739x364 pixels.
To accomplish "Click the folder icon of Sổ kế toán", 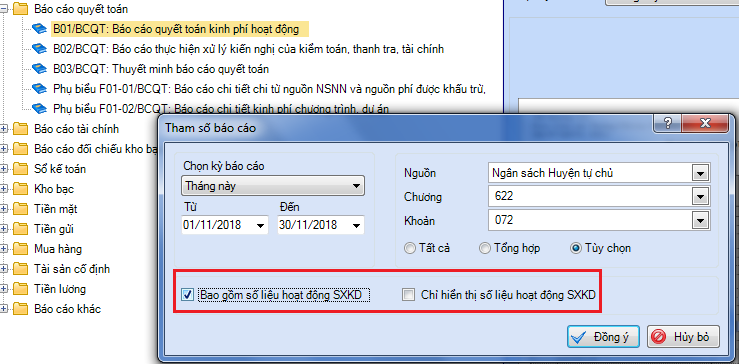I will click(21, 169).
